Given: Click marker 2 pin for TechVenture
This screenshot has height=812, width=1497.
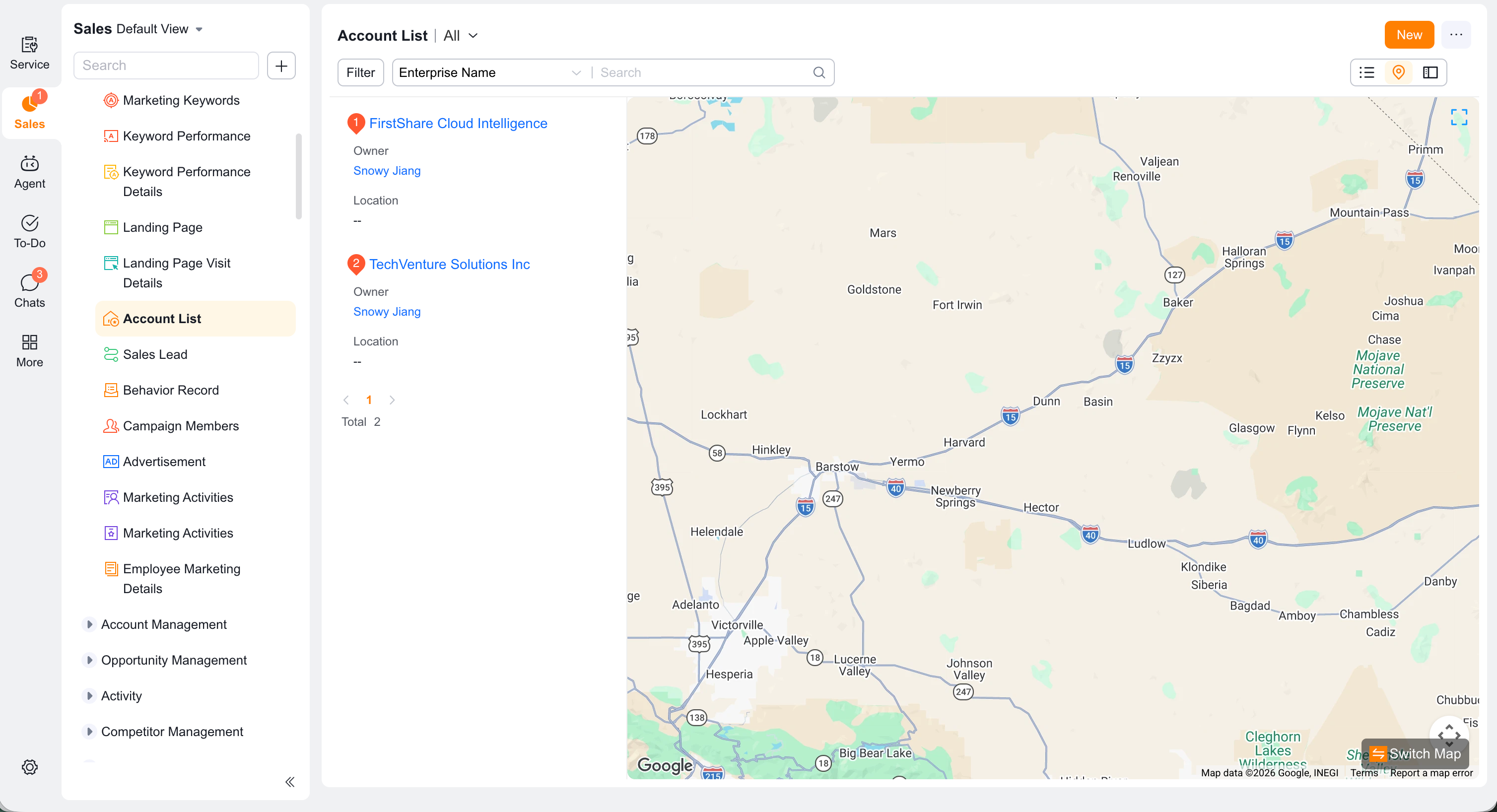Looking at the screenshot, I should (356, 265).
